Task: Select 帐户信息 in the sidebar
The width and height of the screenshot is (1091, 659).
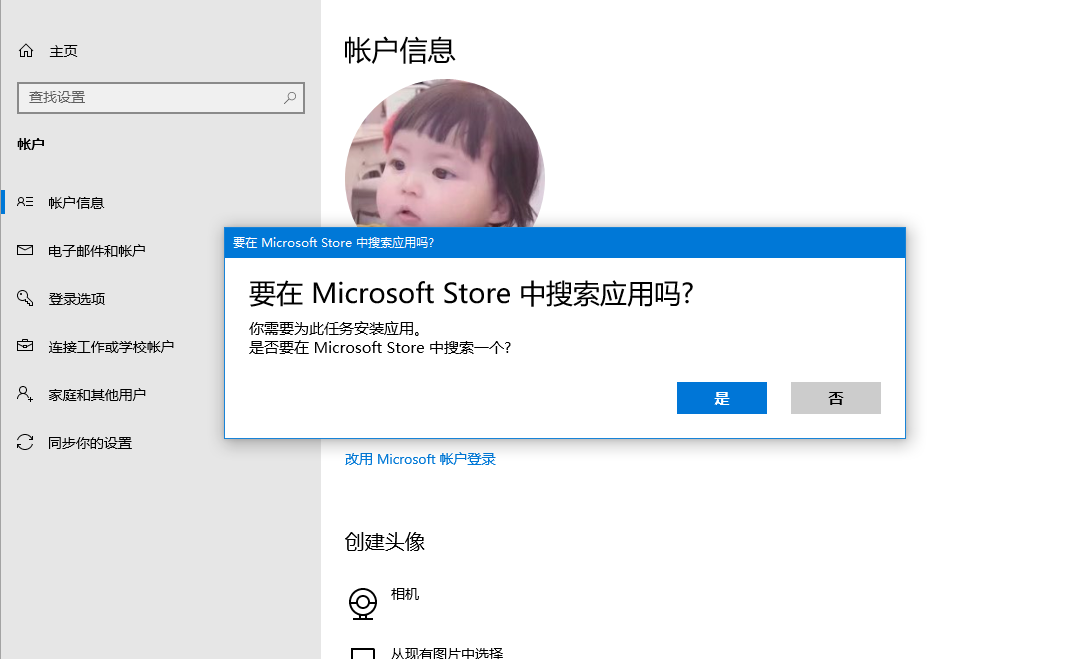Action: point(76,203)
